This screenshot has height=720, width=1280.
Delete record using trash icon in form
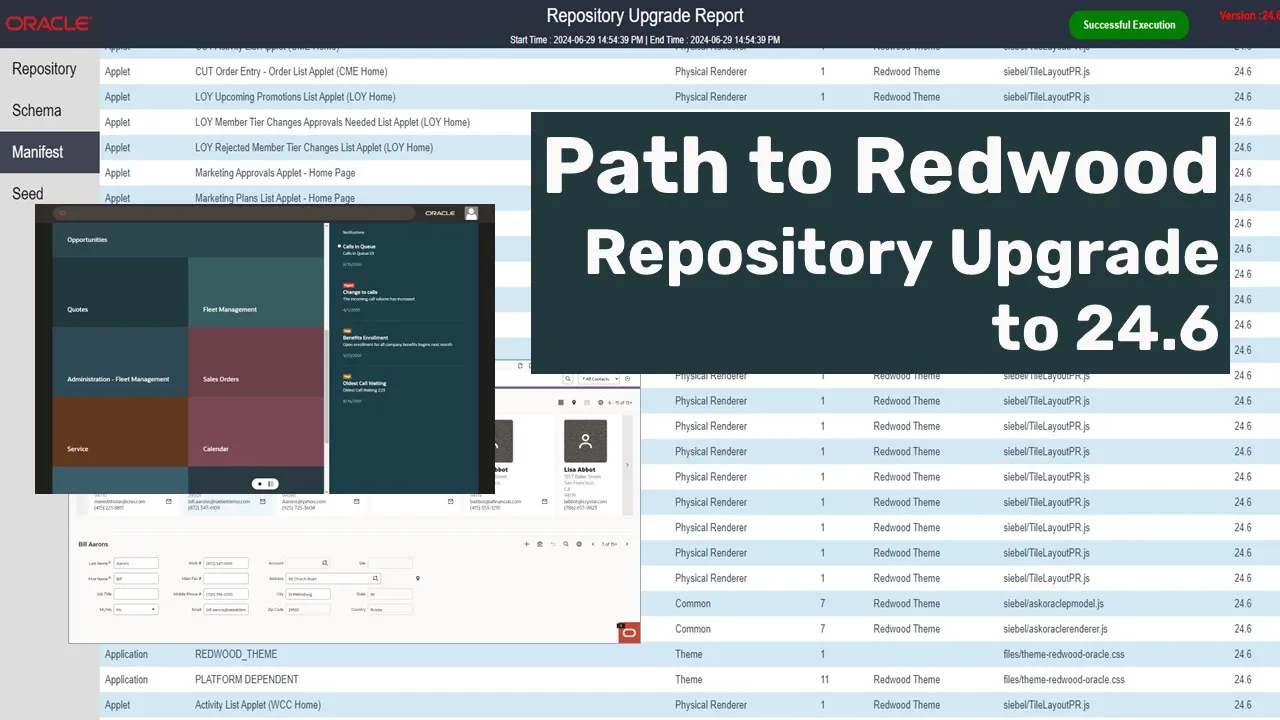coord(539,544)
